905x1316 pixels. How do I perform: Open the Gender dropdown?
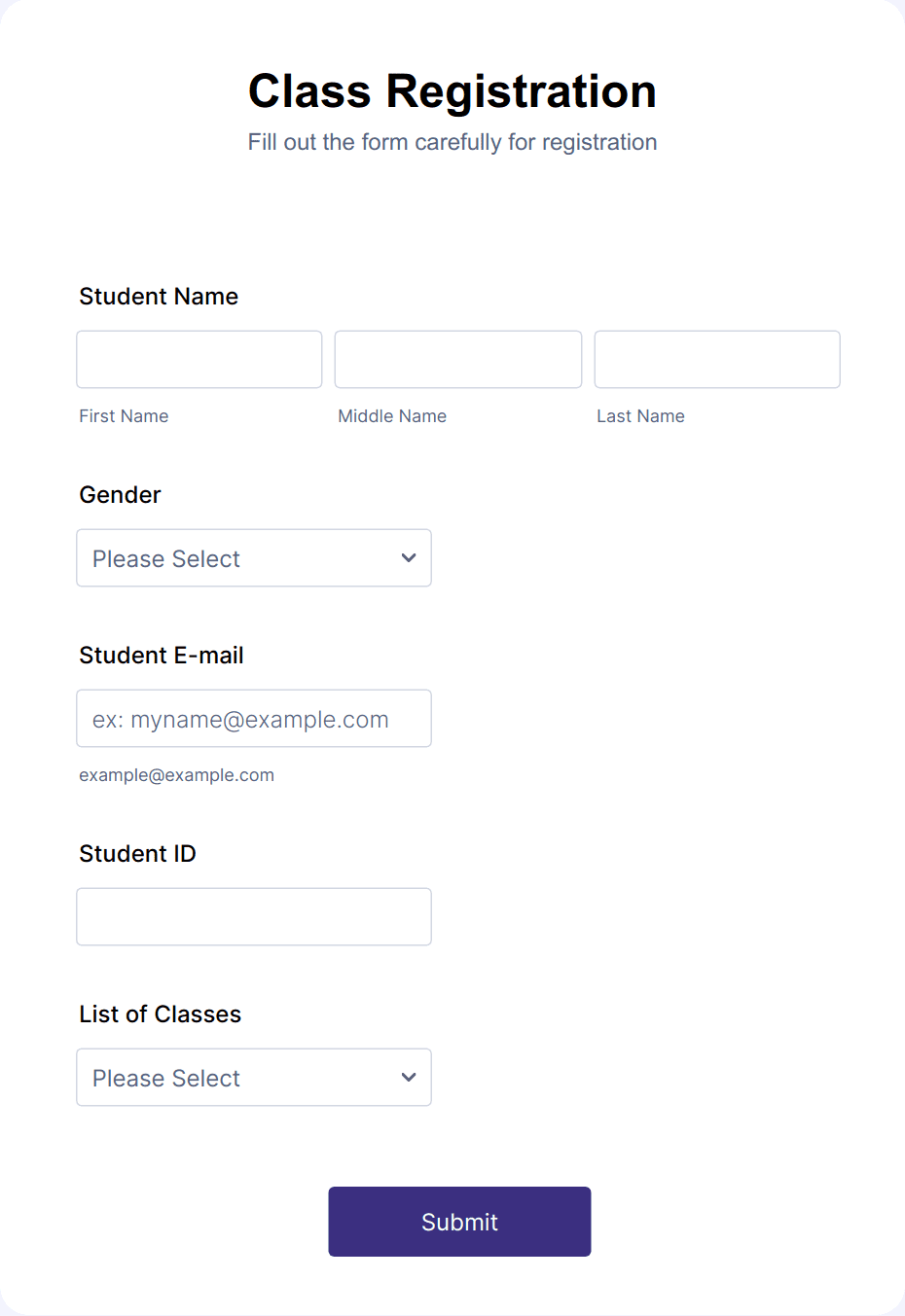(253, 557)
